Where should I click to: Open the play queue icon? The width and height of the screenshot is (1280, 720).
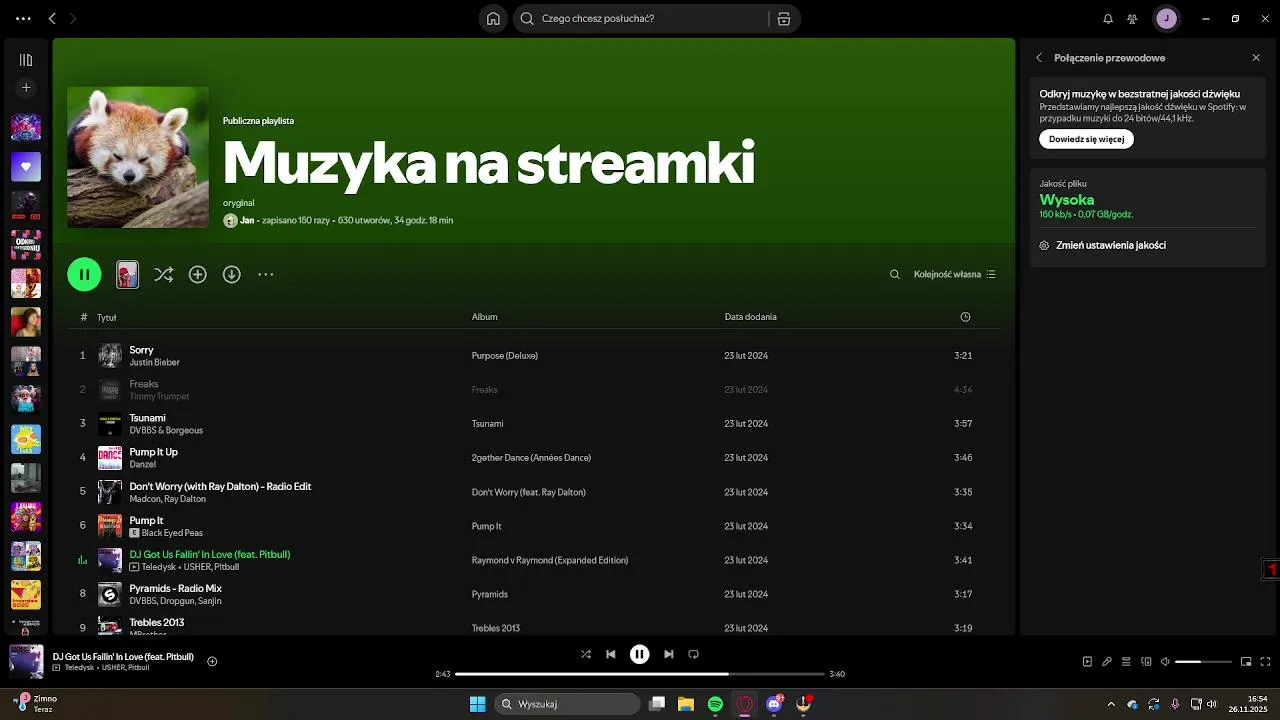tap(1126, 661)
